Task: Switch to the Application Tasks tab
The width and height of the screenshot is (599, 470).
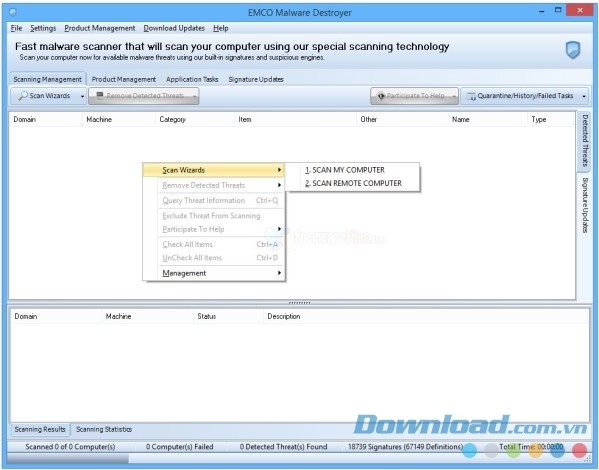Action: click(x=192, y=79)
